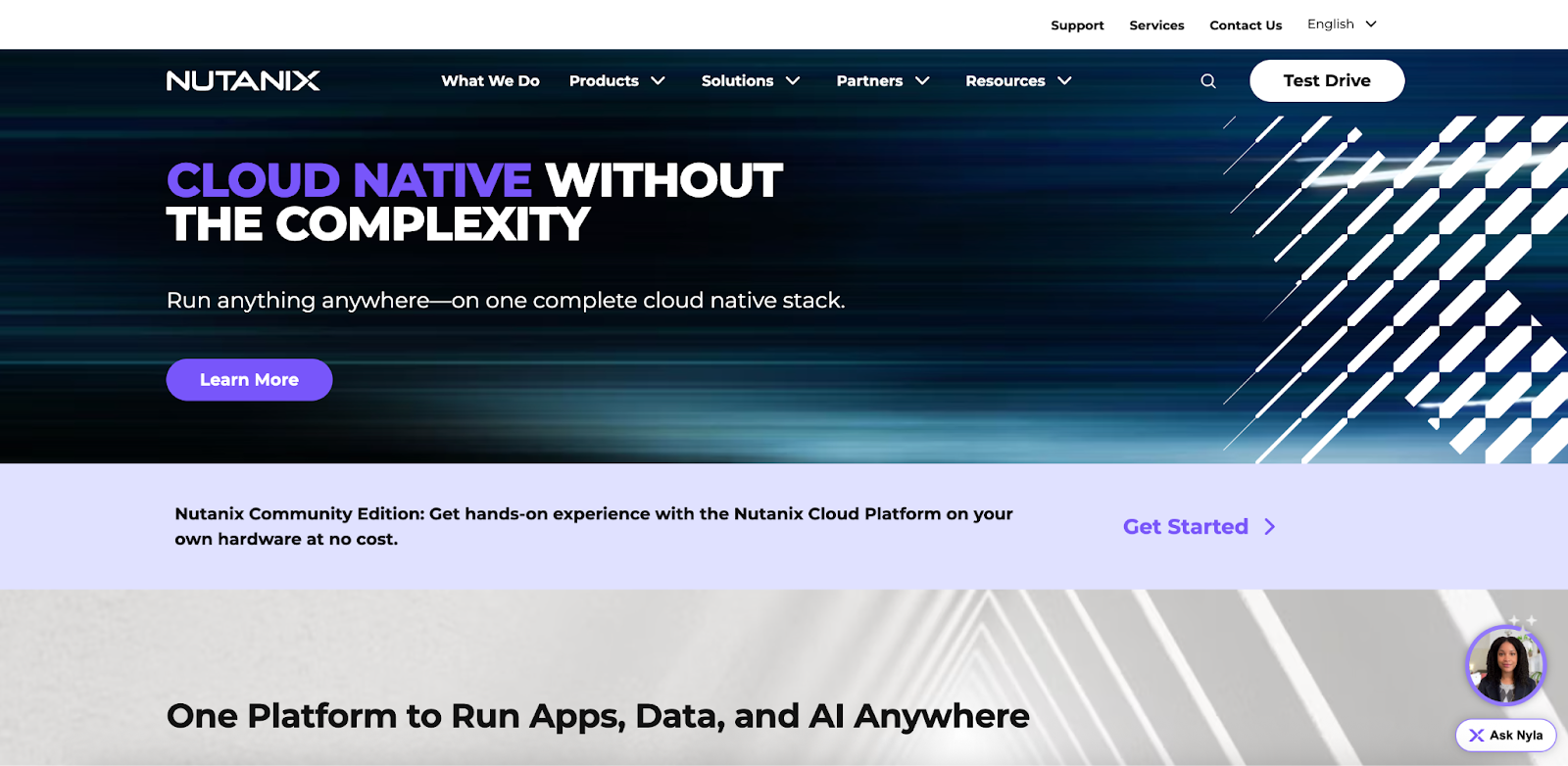Click the Test Drive button
The image size is (1568, 766).
[x=1327, y=81]
